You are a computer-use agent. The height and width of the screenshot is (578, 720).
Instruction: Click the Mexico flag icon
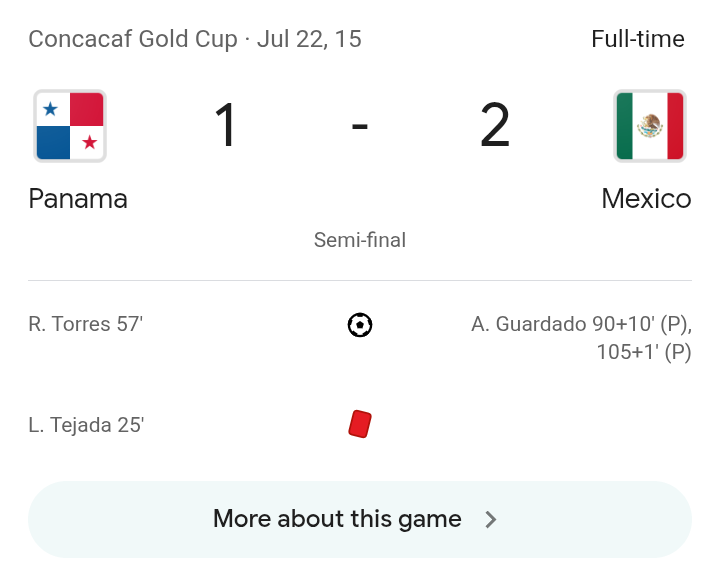pyautogui.click(x=650, y=126)
